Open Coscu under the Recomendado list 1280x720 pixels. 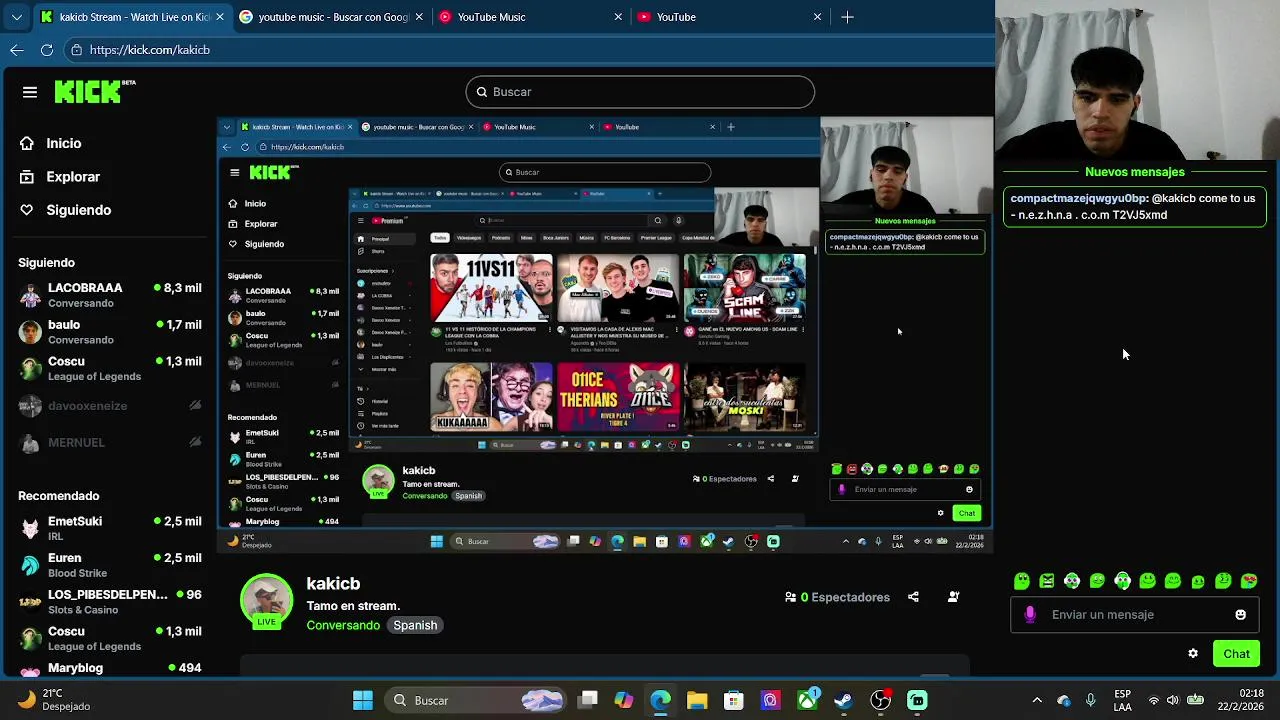click(110, 639)
